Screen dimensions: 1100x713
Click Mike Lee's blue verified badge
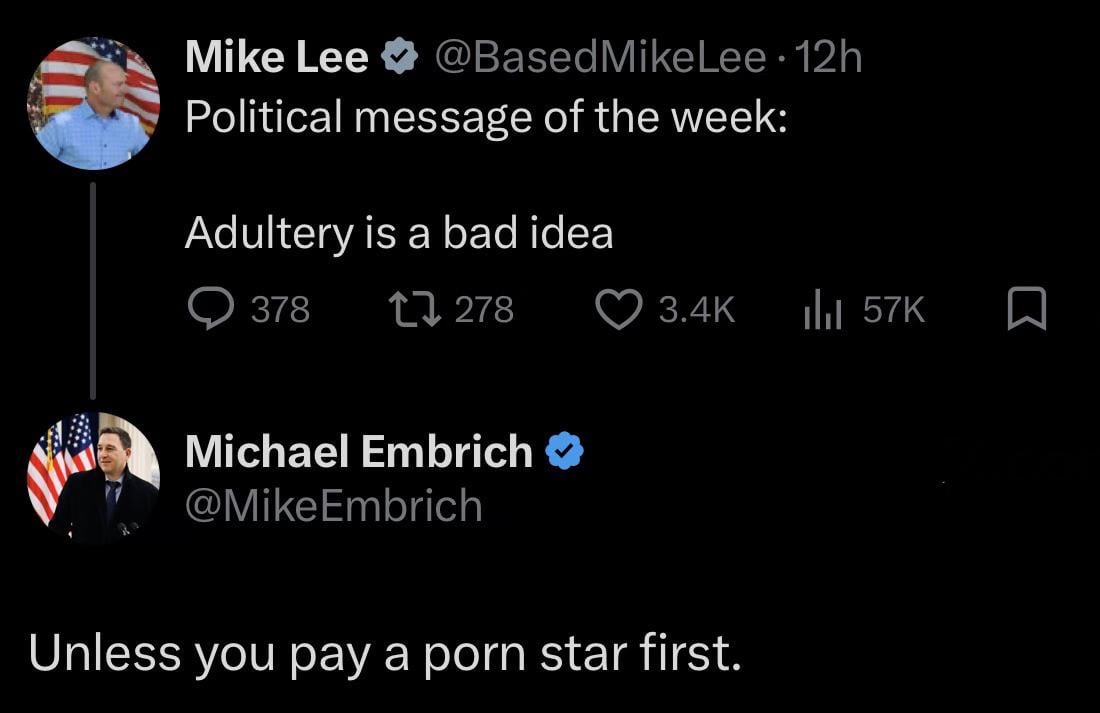(x=401, y=60)
